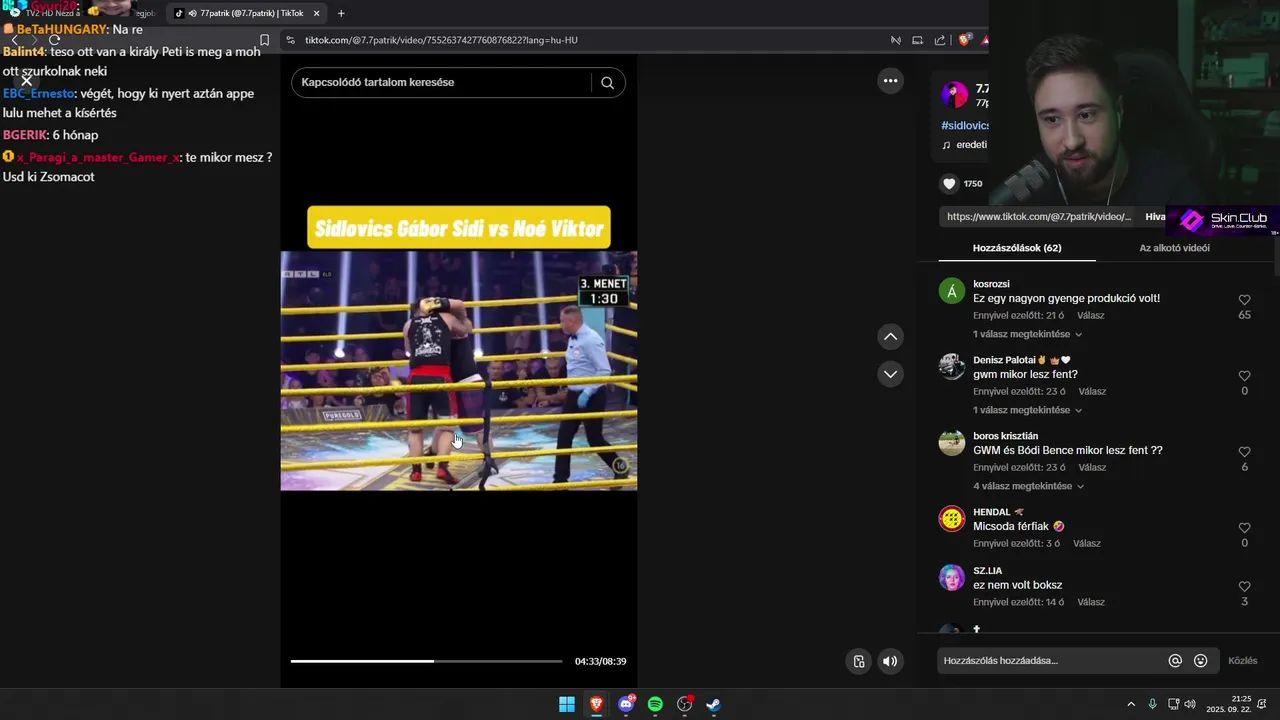Reload the TikTok page
The image size is (1280, 720).
54,40
